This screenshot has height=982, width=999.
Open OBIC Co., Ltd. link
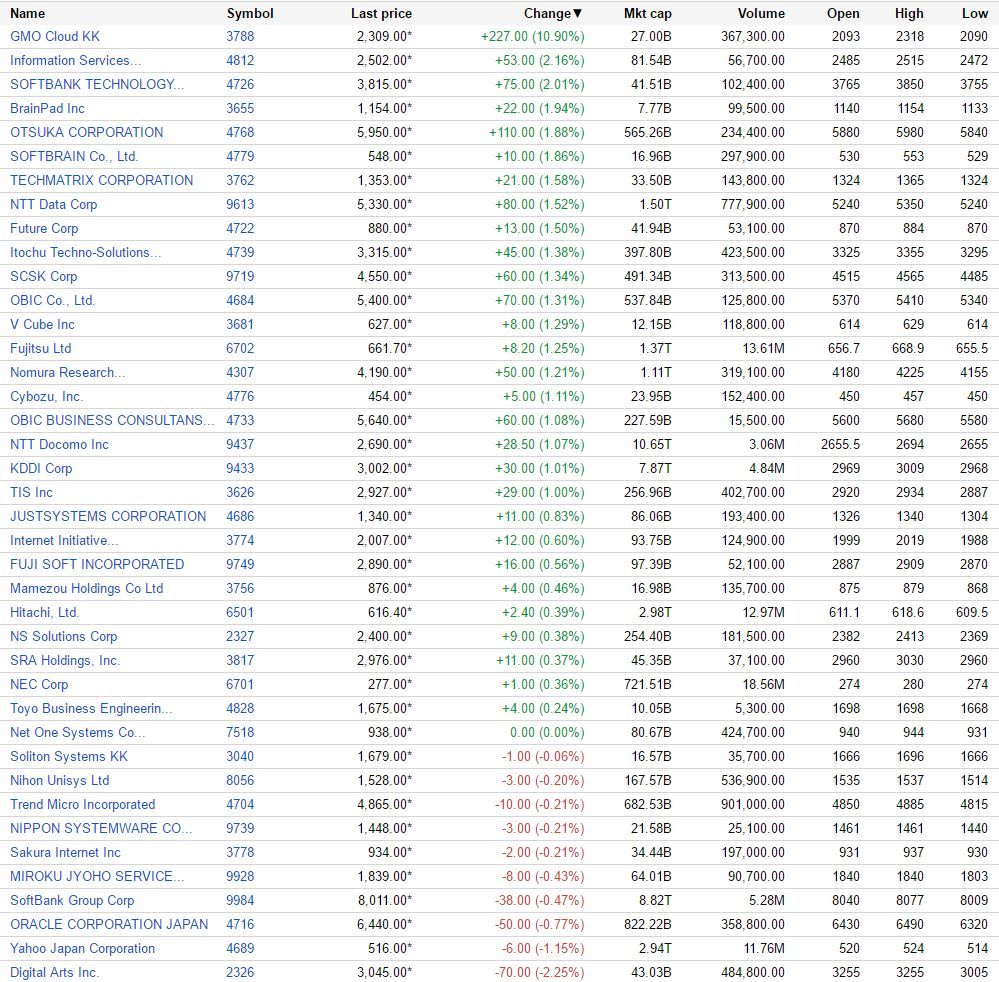pos(52,300)
